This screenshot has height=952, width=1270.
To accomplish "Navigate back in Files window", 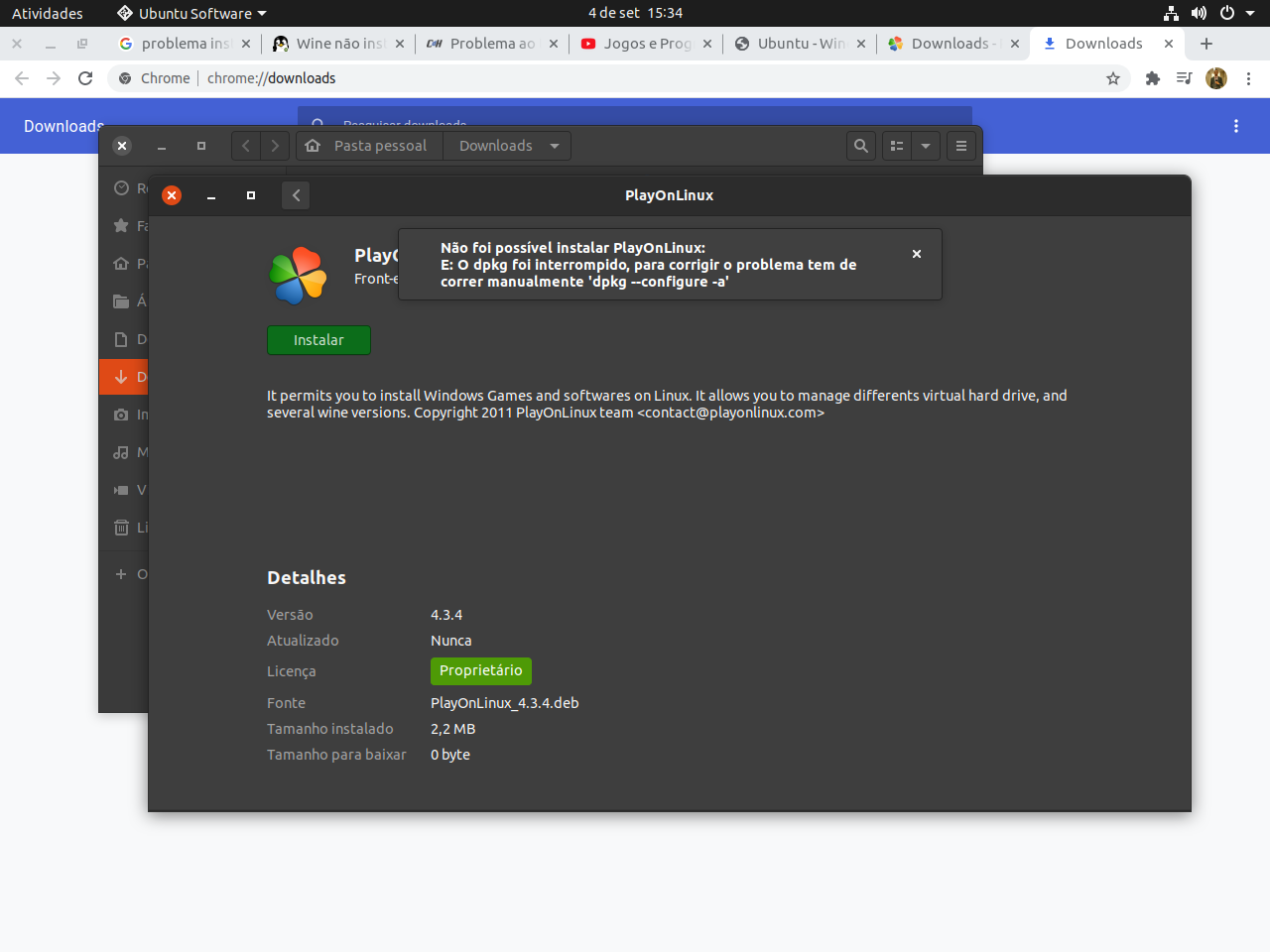I will click(246, 146).
